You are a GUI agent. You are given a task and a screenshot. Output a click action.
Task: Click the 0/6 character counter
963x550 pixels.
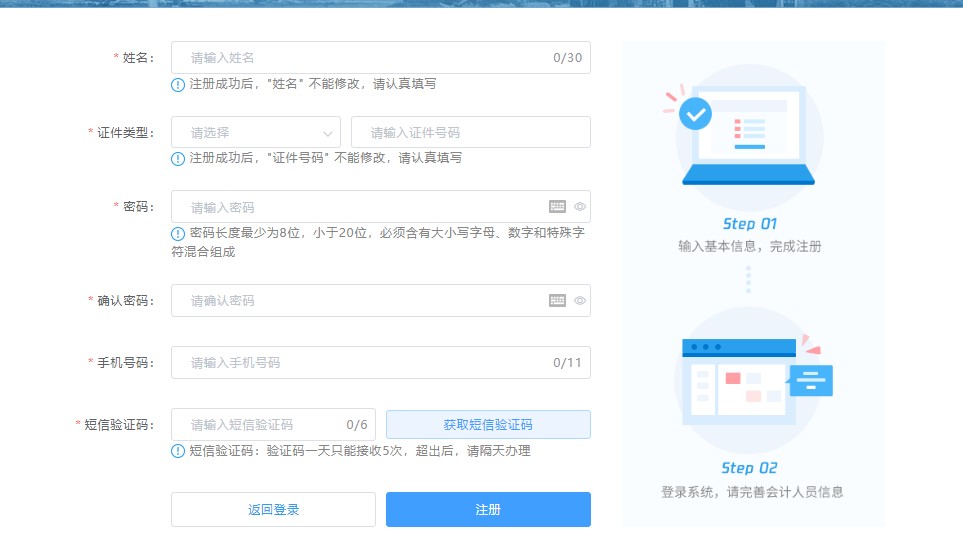click(357, 425)
